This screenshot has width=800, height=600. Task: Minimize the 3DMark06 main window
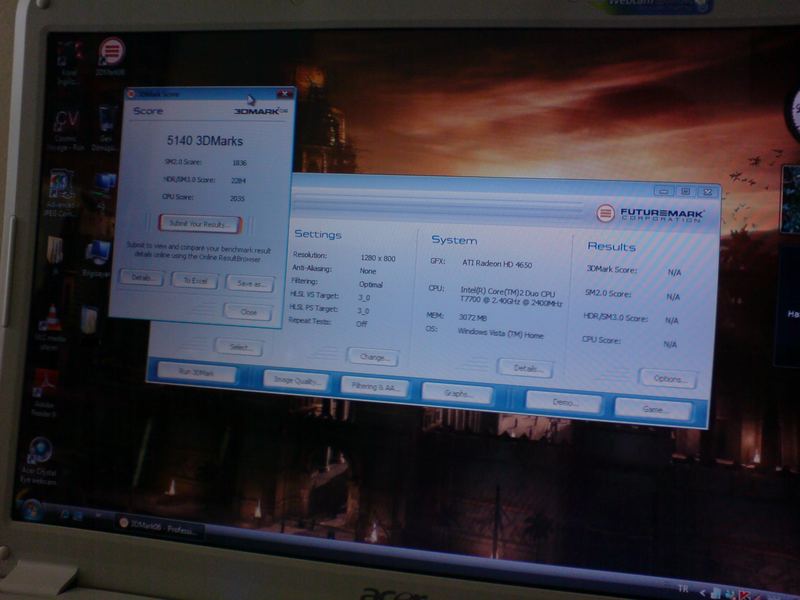tap(664, 191)
